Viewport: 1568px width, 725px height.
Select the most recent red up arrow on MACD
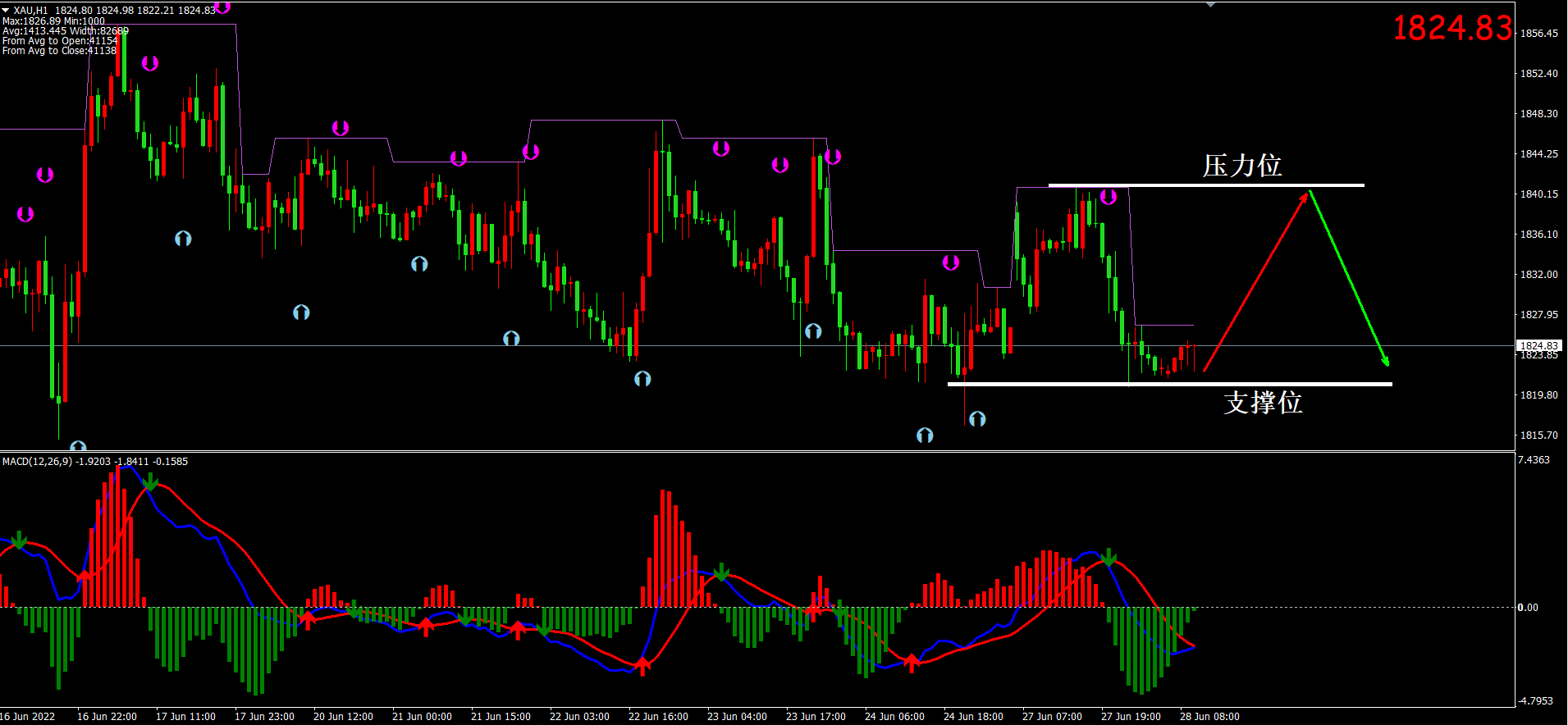click(x=912, y=663)
